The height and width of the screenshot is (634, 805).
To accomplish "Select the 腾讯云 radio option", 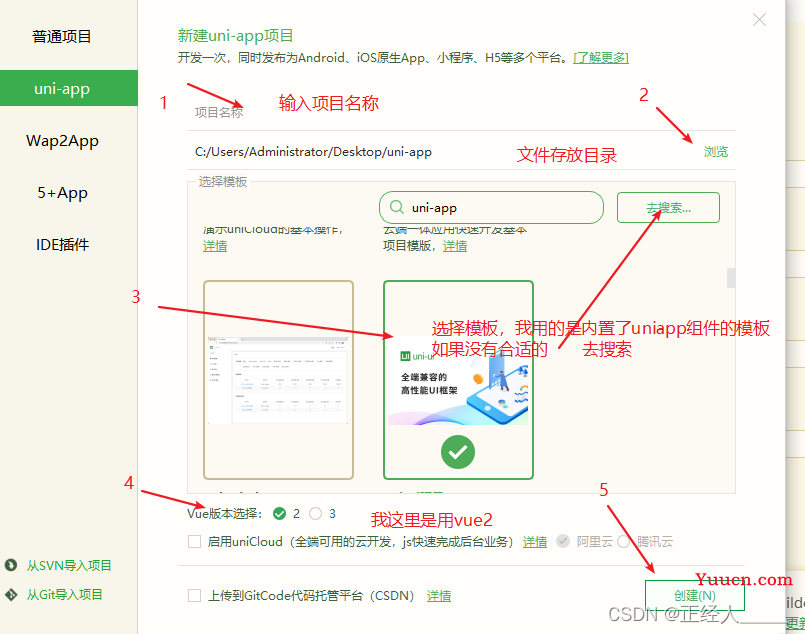I will click(624, 541).
